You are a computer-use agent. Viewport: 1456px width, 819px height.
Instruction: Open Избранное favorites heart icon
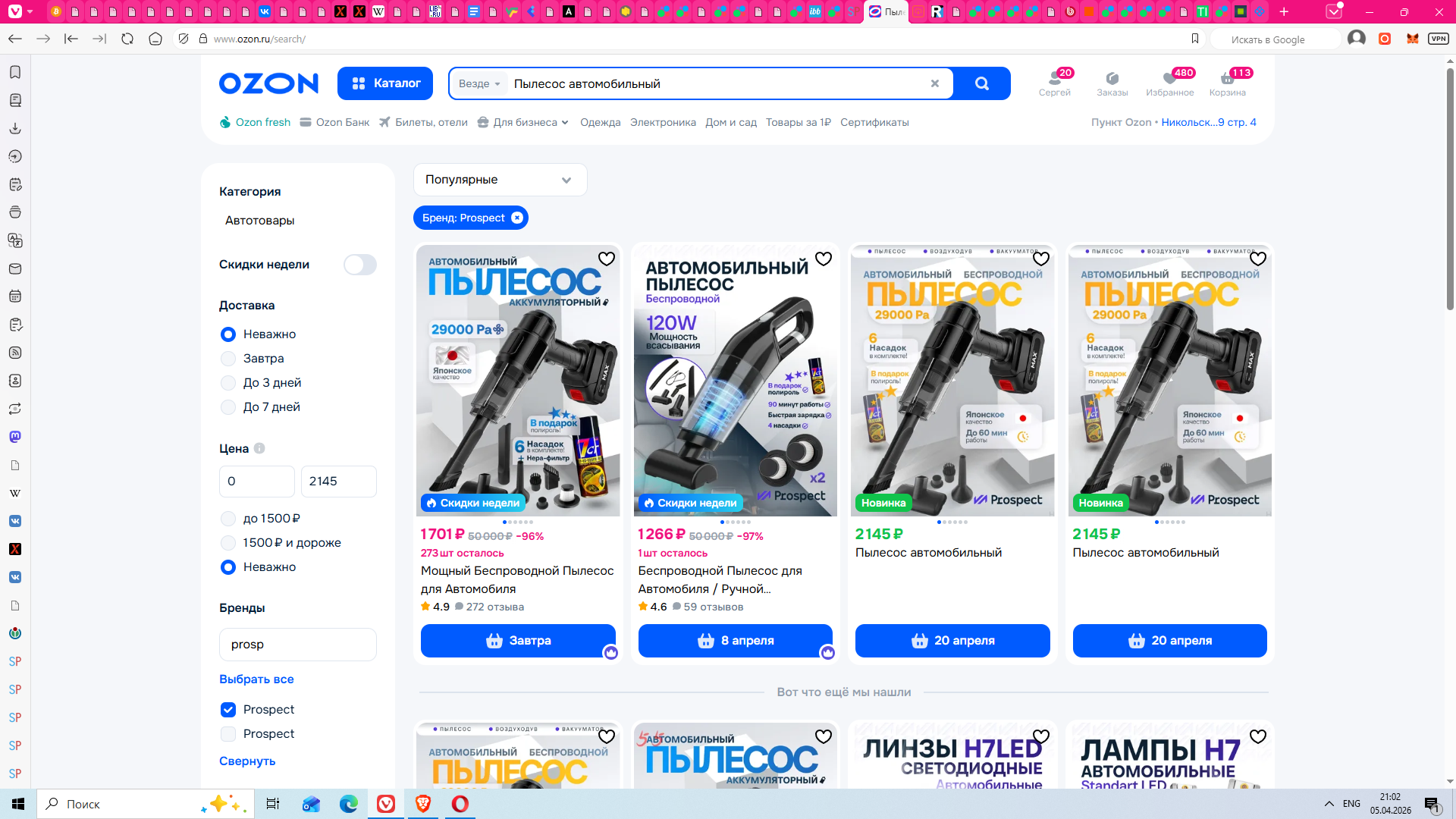pos(1169,83)
